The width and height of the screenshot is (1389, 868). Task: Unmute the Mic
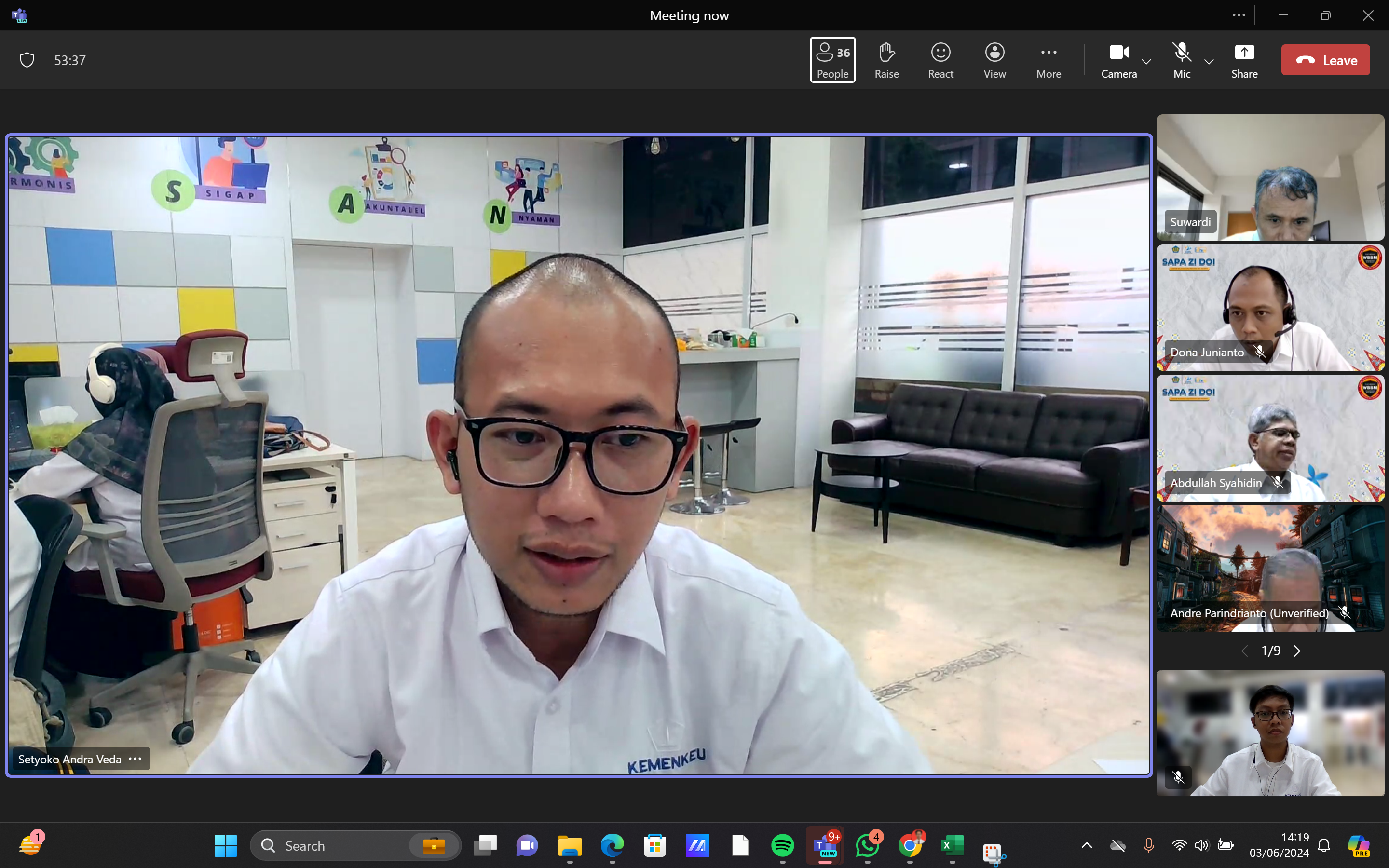pos(1182,60)
